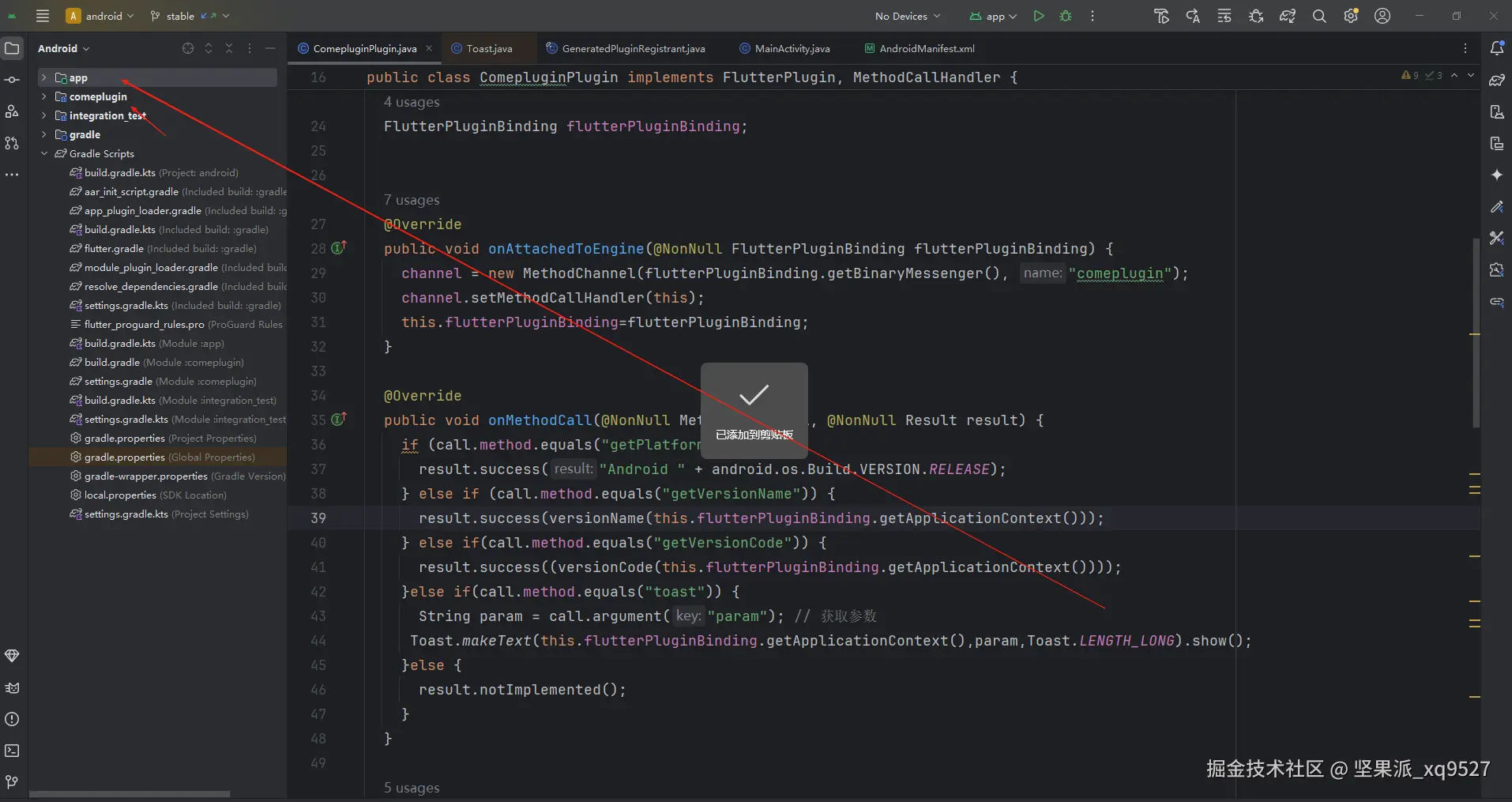The image size is (1512, 802).
Task: Open Gradle tool window on right bar
Action: (x=1497, y=80)
